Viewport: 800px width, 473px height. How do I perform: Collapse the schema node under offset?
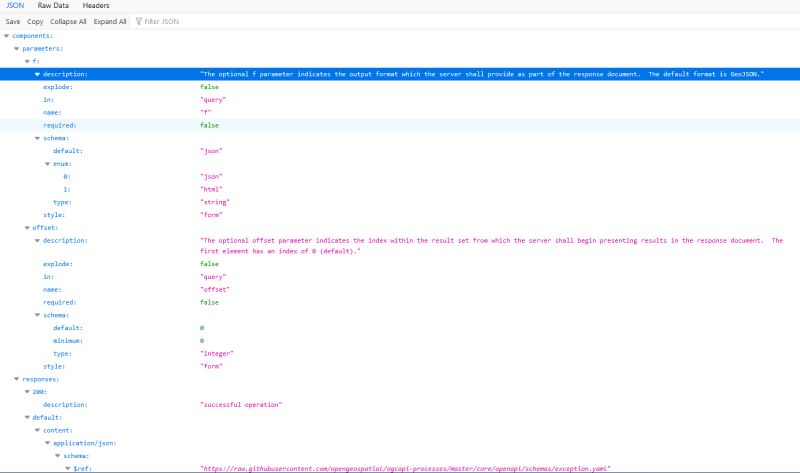tap(37, 315)
